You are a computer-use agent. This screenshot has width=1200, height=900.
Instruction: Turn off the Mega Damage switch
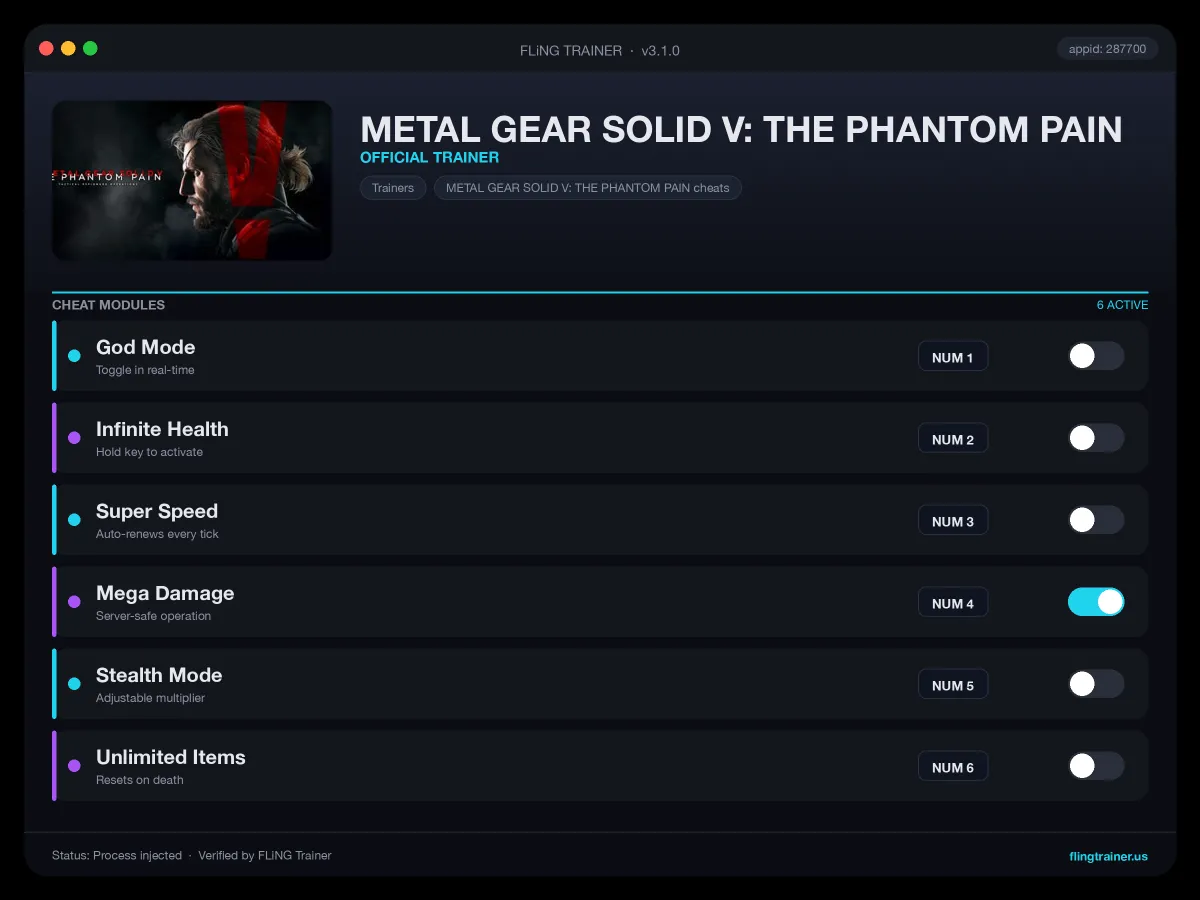click(1096, 602)
